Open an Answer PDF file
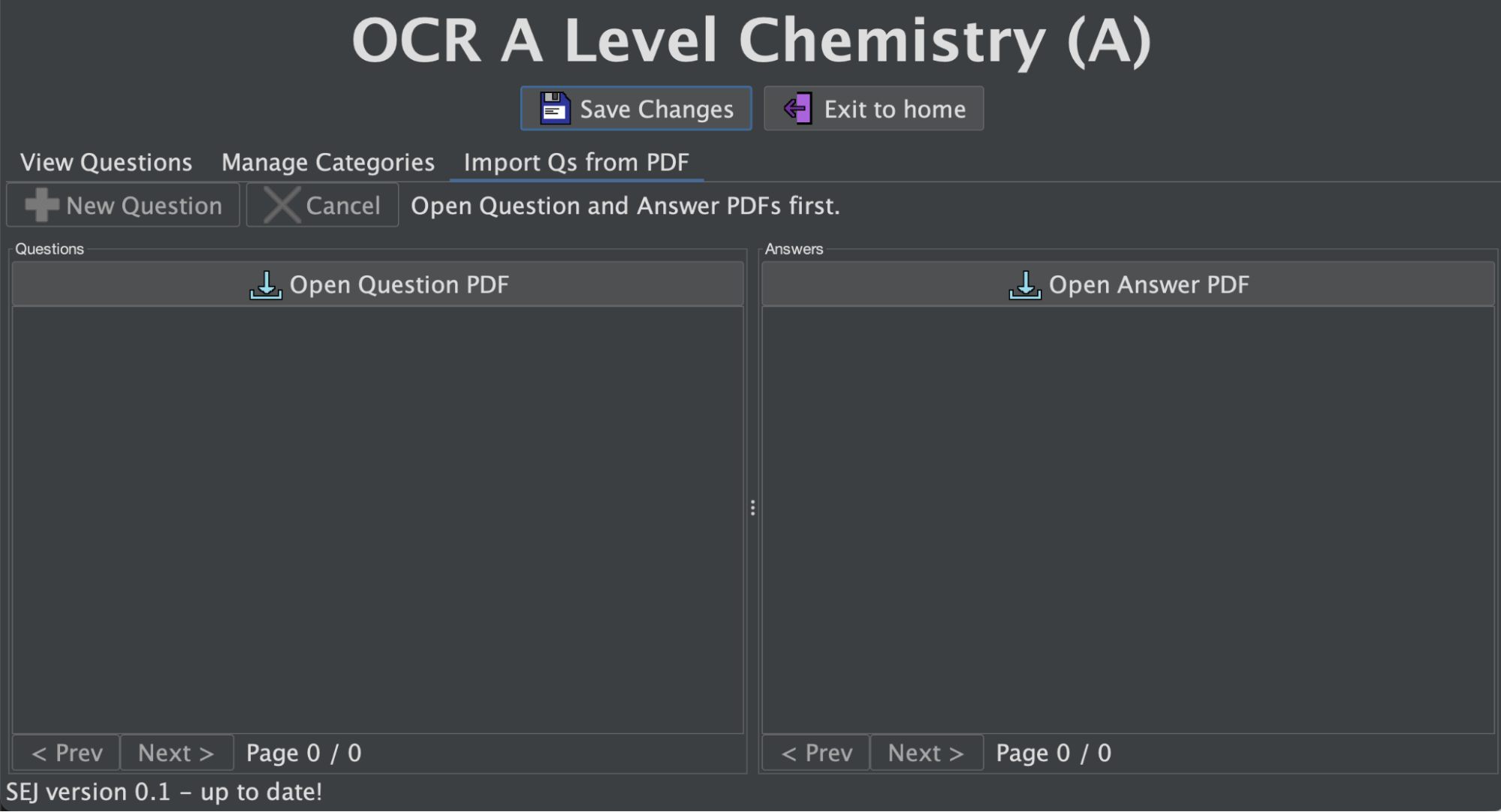The height and width of the screenshot is (812, 1501). 1128,284
